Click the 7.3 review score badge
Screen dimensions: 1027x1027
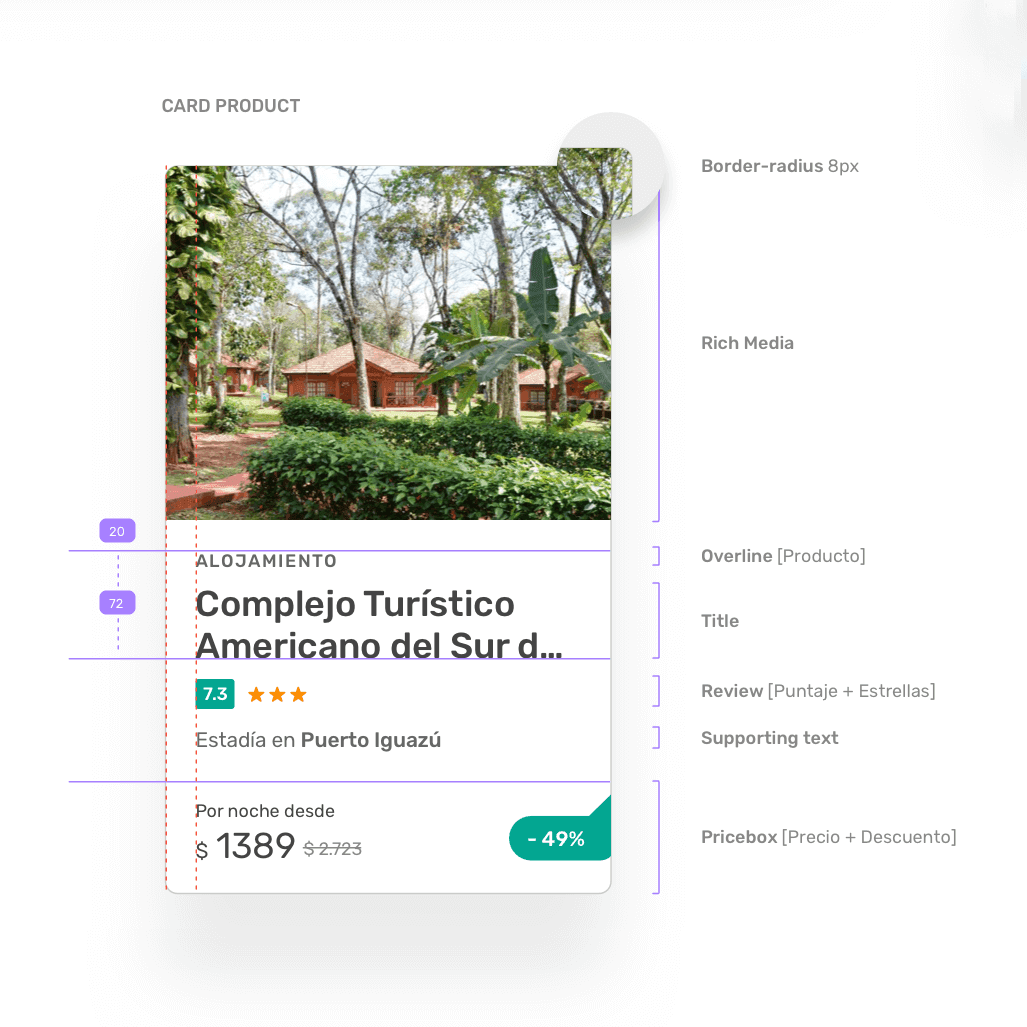tap(215, 694)
